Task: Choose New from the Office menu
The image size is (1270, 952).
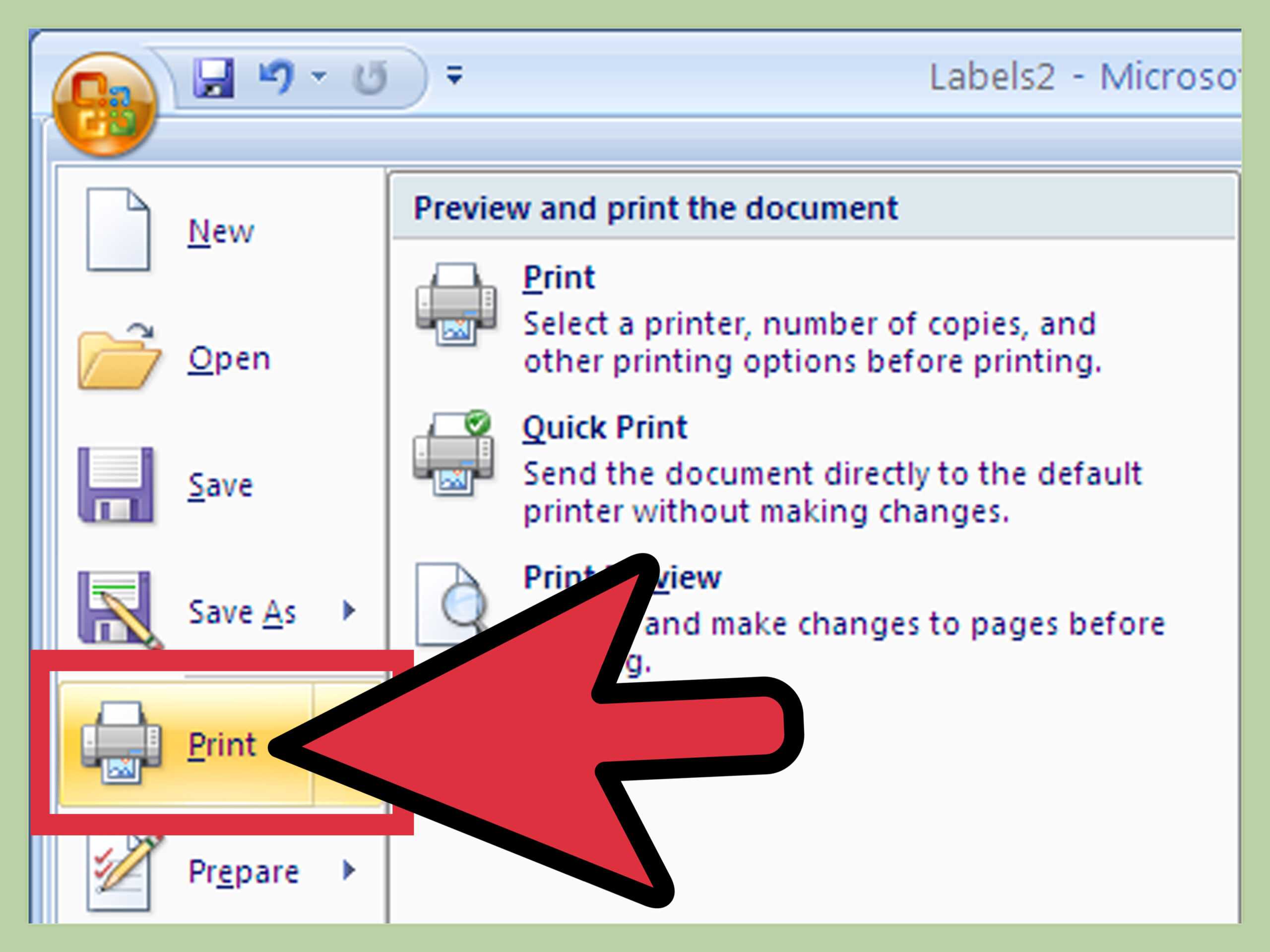Action: pyautogui.click(x=221, y=232)
